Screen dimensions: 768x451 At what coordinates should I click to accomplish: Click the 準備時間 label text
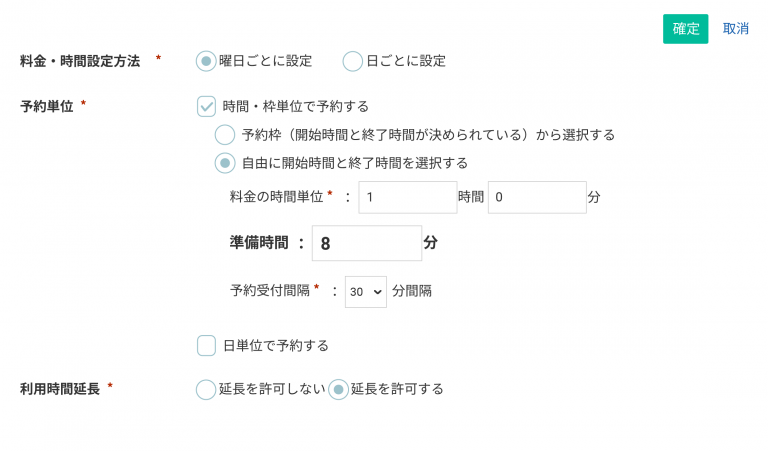pyautogui.click(x=259, y=243)
